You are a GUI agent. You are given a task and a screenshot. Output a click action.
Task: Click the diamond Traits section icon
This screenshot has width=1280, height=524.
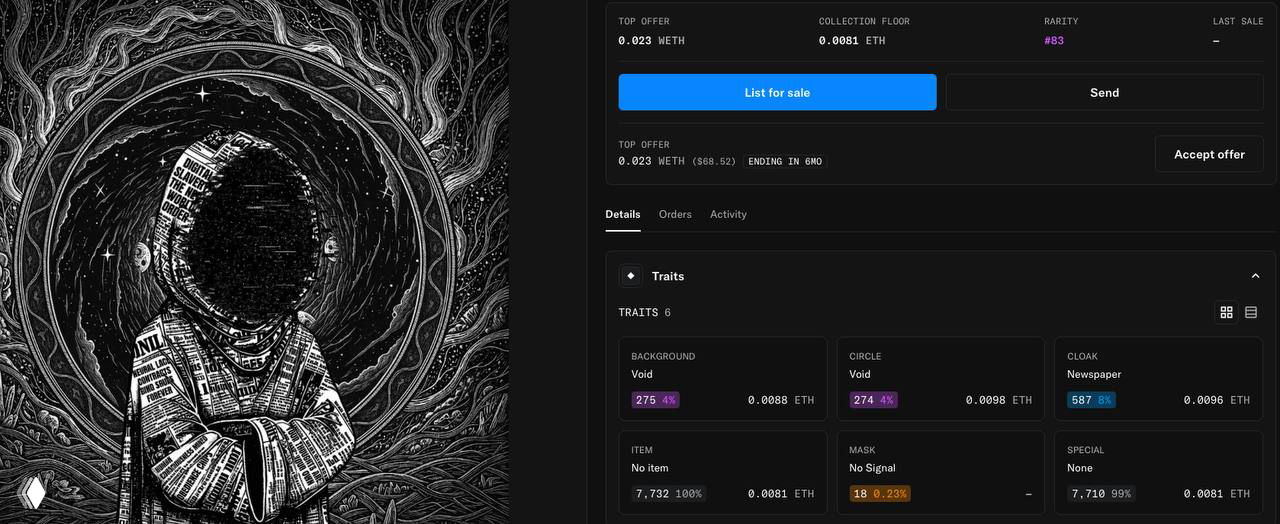pos(630,276)
